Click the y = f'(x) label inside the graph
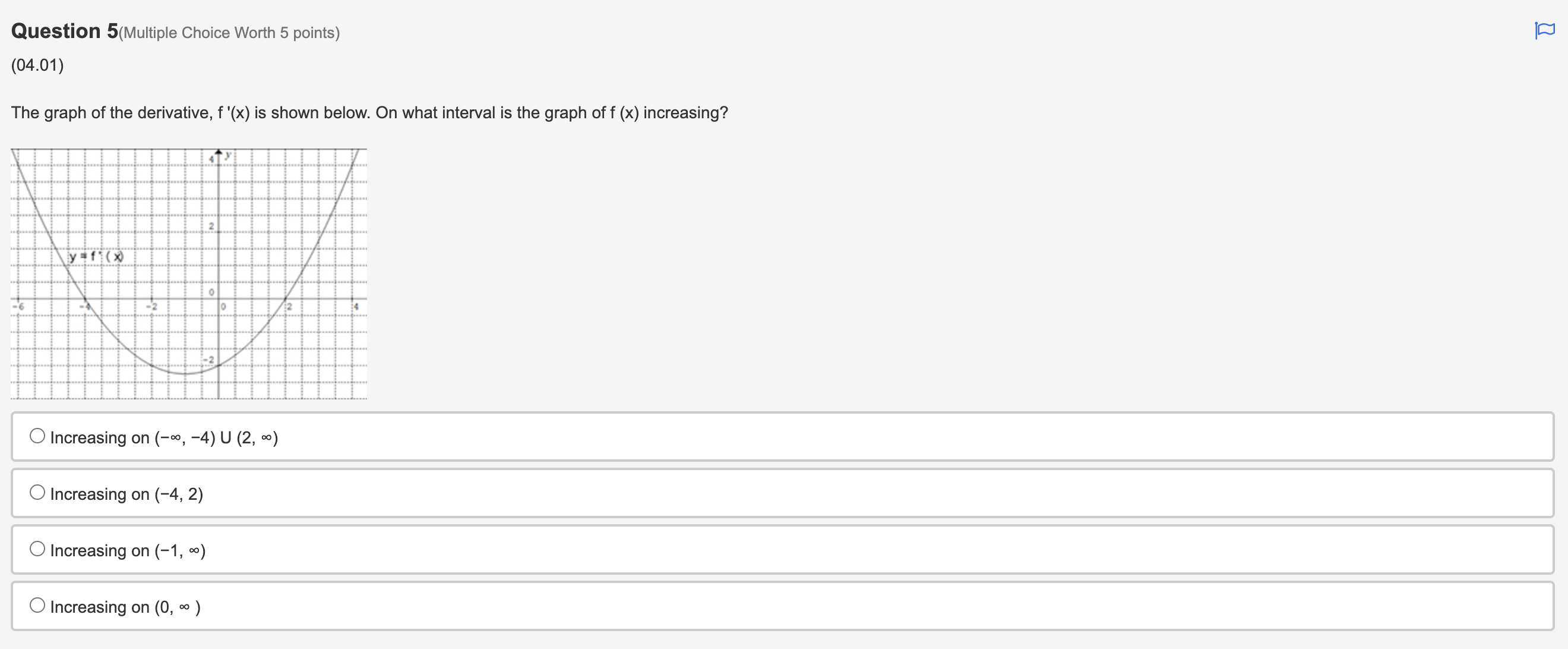1568x649 pixels. tap(96, 256)
